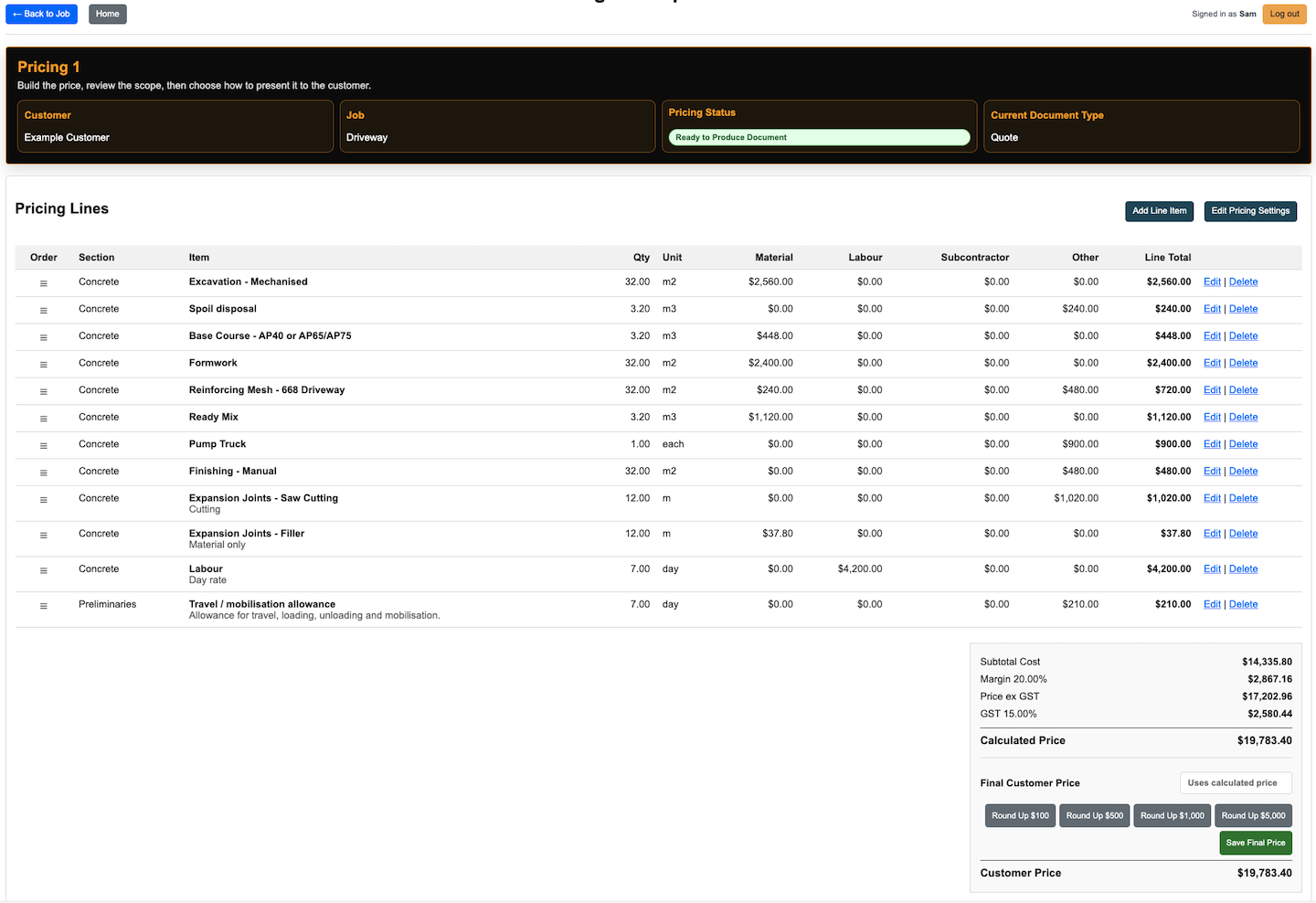Edit the Excavation - Mechanised line
1316x903 pixels.
[x=1212, y=282]
